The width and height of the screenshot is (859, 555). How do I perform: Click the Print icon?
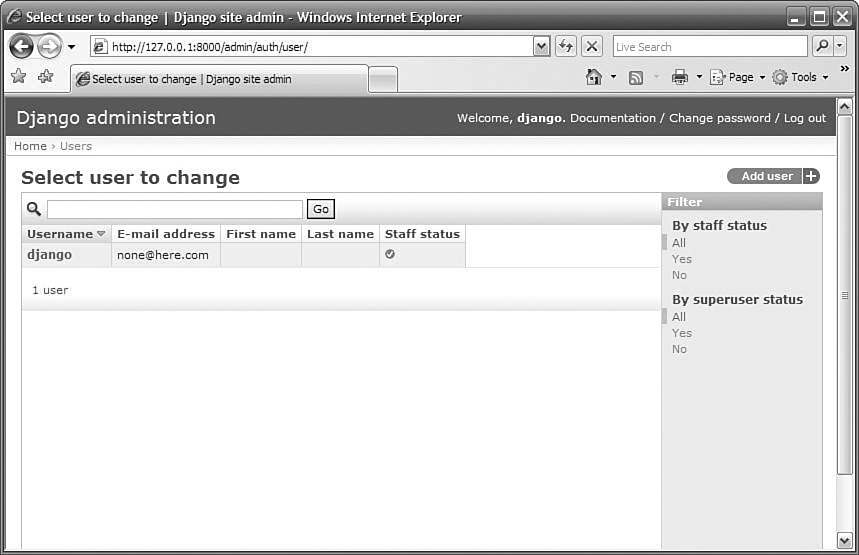click(679, 77)
